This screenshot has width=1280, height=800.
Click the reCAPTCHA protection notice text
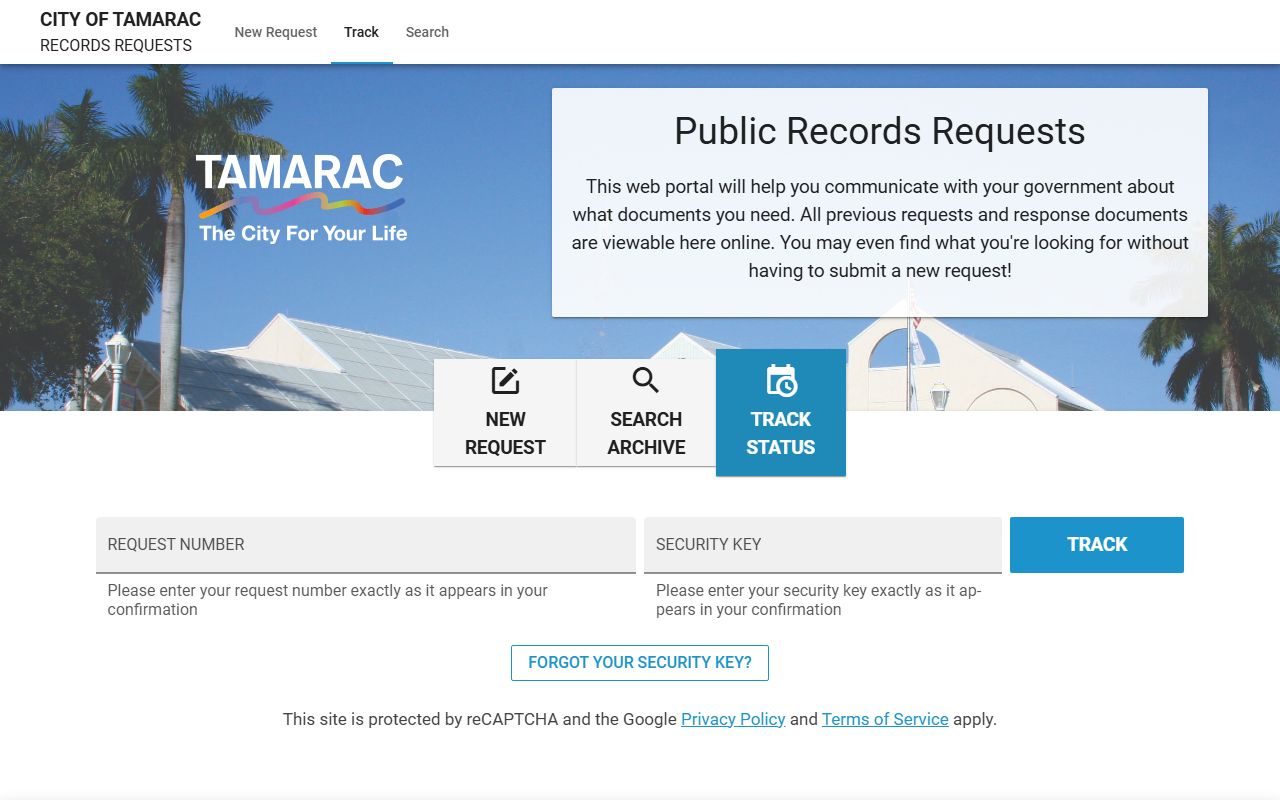(640, 719)
